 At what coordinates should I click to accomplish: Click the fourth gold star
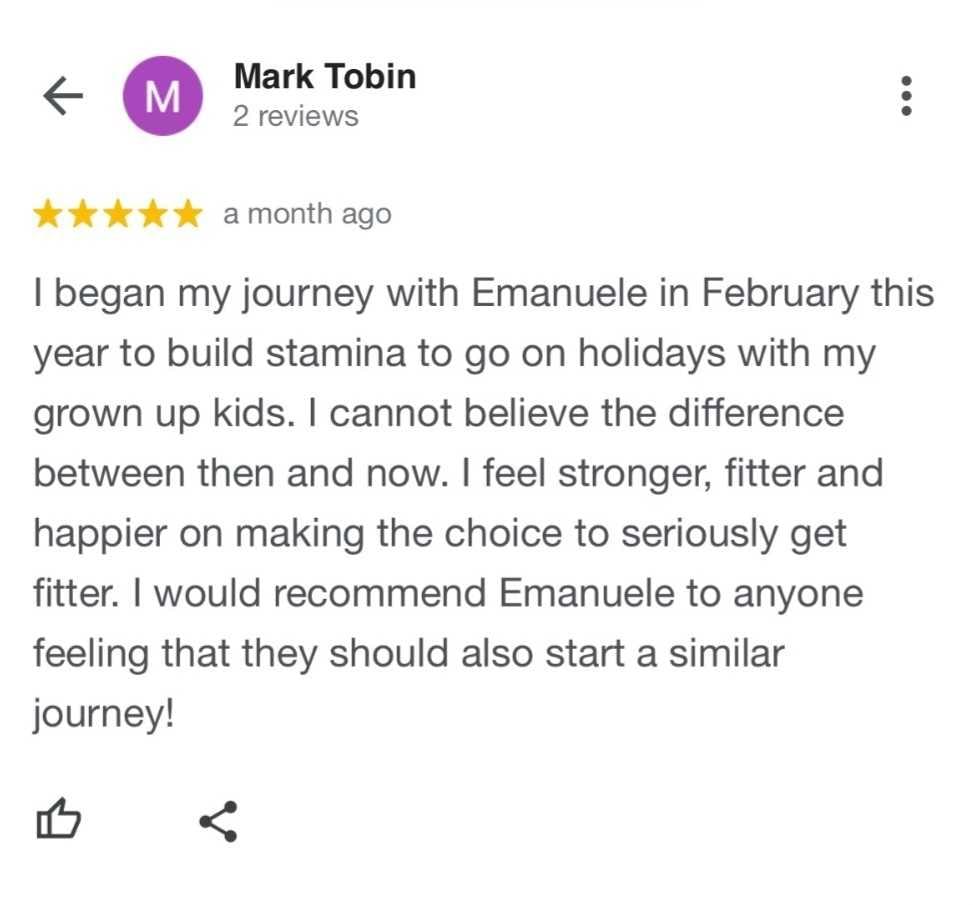click(x=152, y=215)
